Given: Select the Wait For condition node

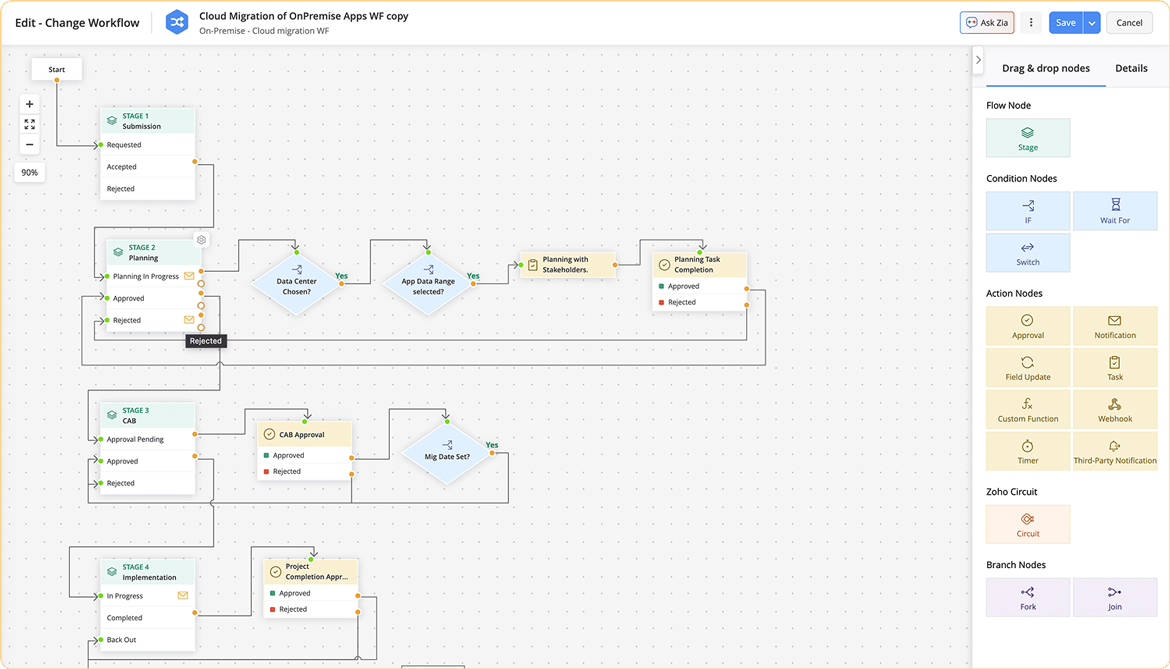Looking at the screenshot, I should click(x=1115, y=210).
